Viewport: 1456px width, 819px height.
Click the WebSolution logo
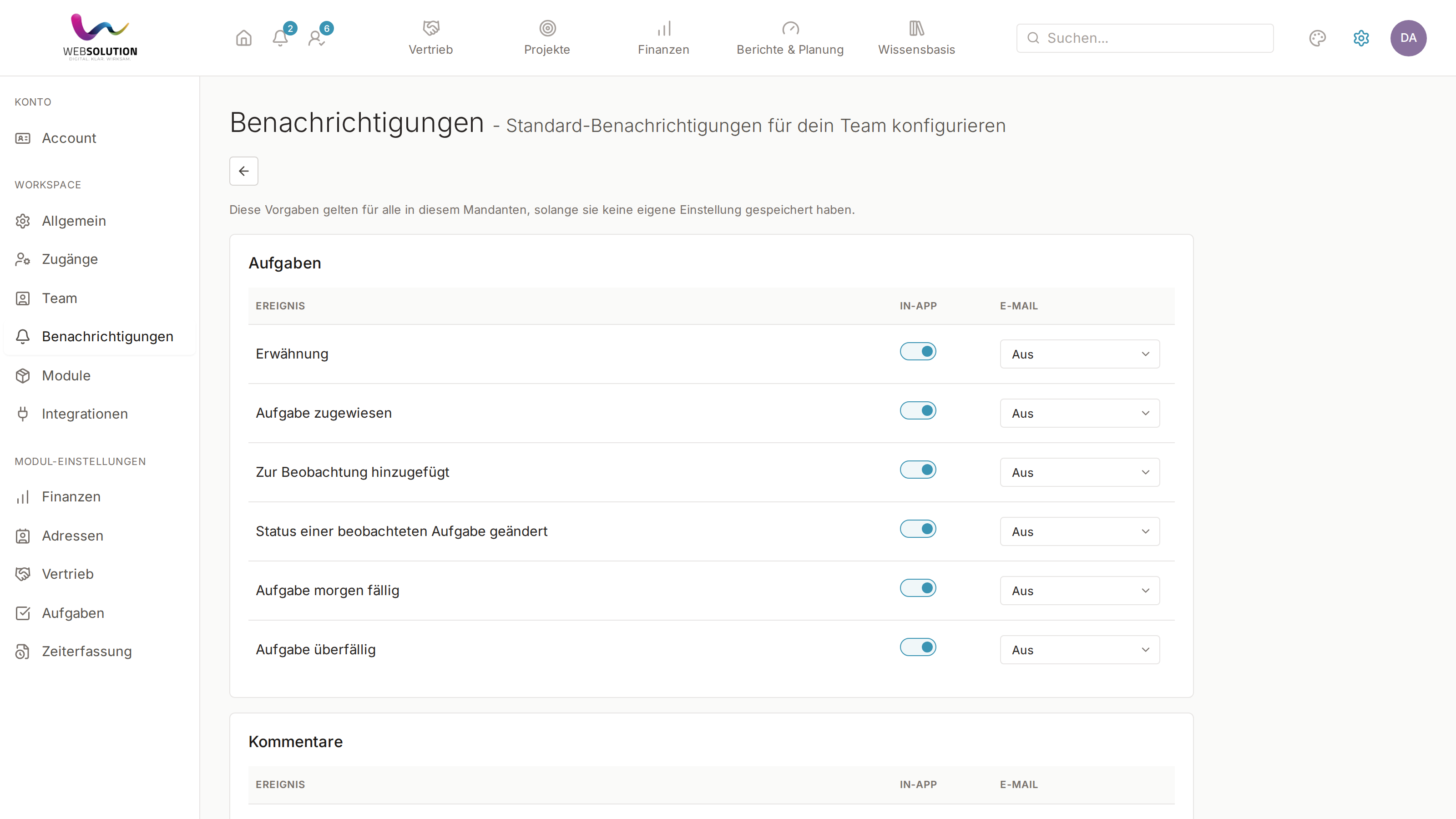click(100, 37)
